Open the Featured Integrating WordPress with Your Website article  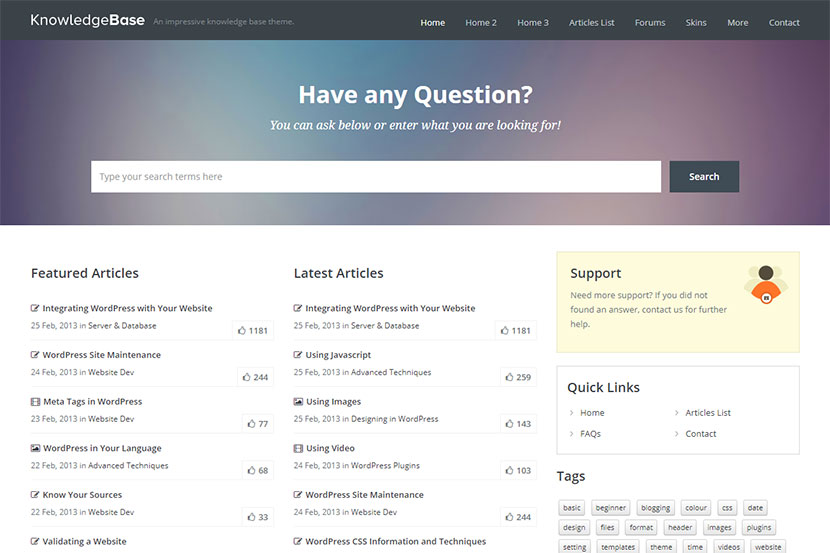pyautogui.click(x=127, y=308)
